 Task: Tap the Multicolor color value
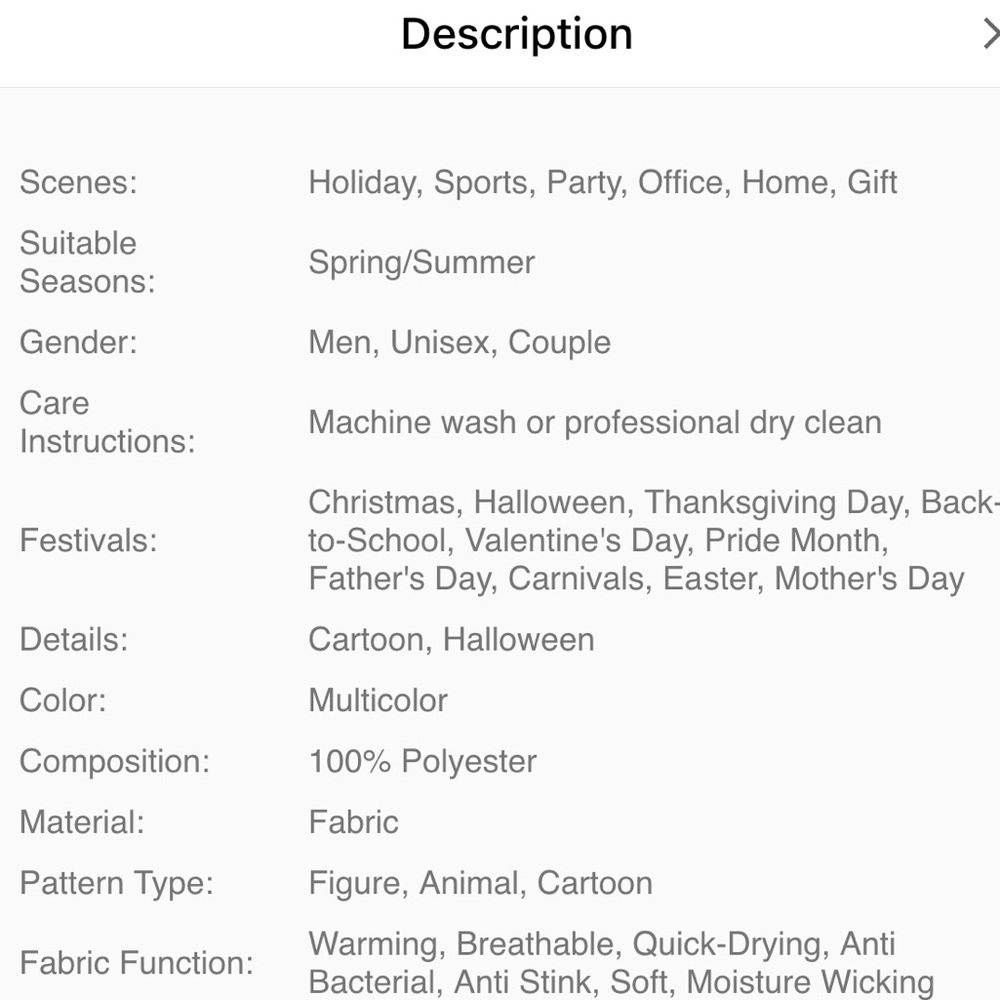tap(378, 700)
